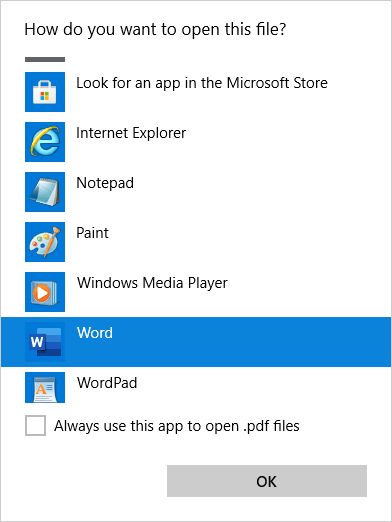Click the highlighted 'Word' label

point(95,333)
